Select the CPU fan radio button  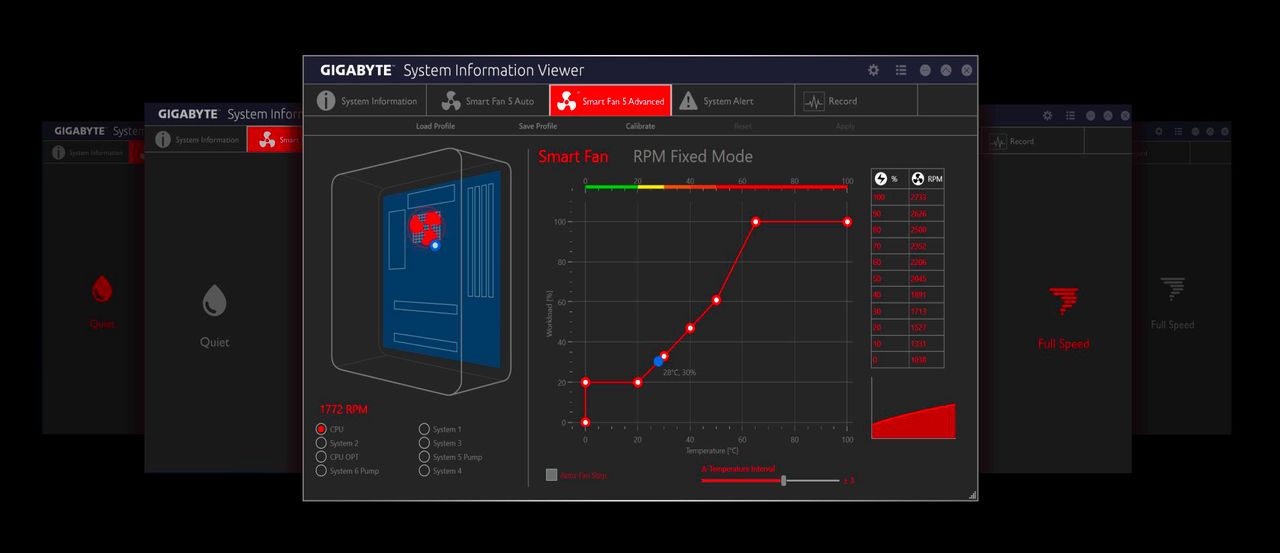pyautogui.click(x=321, y=429)
